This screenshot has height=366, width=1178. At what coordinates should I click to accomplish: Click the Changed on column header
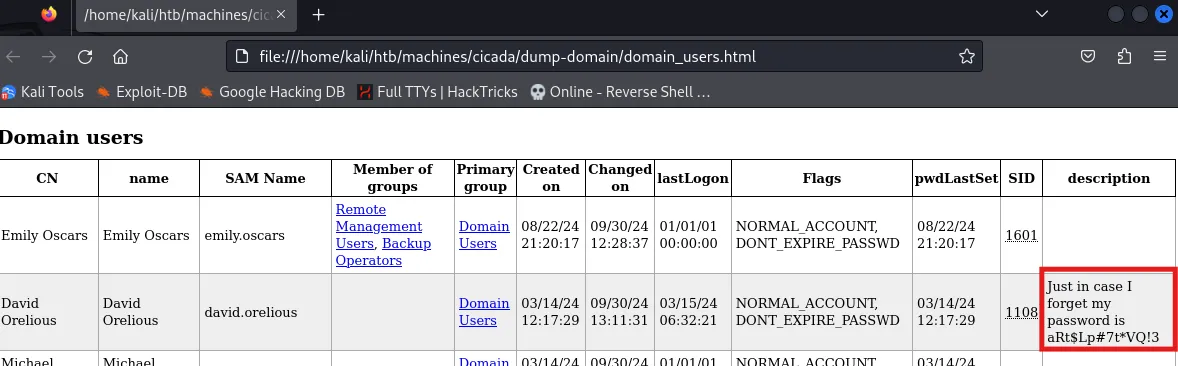pyautogui.click(x=620, y=178)
